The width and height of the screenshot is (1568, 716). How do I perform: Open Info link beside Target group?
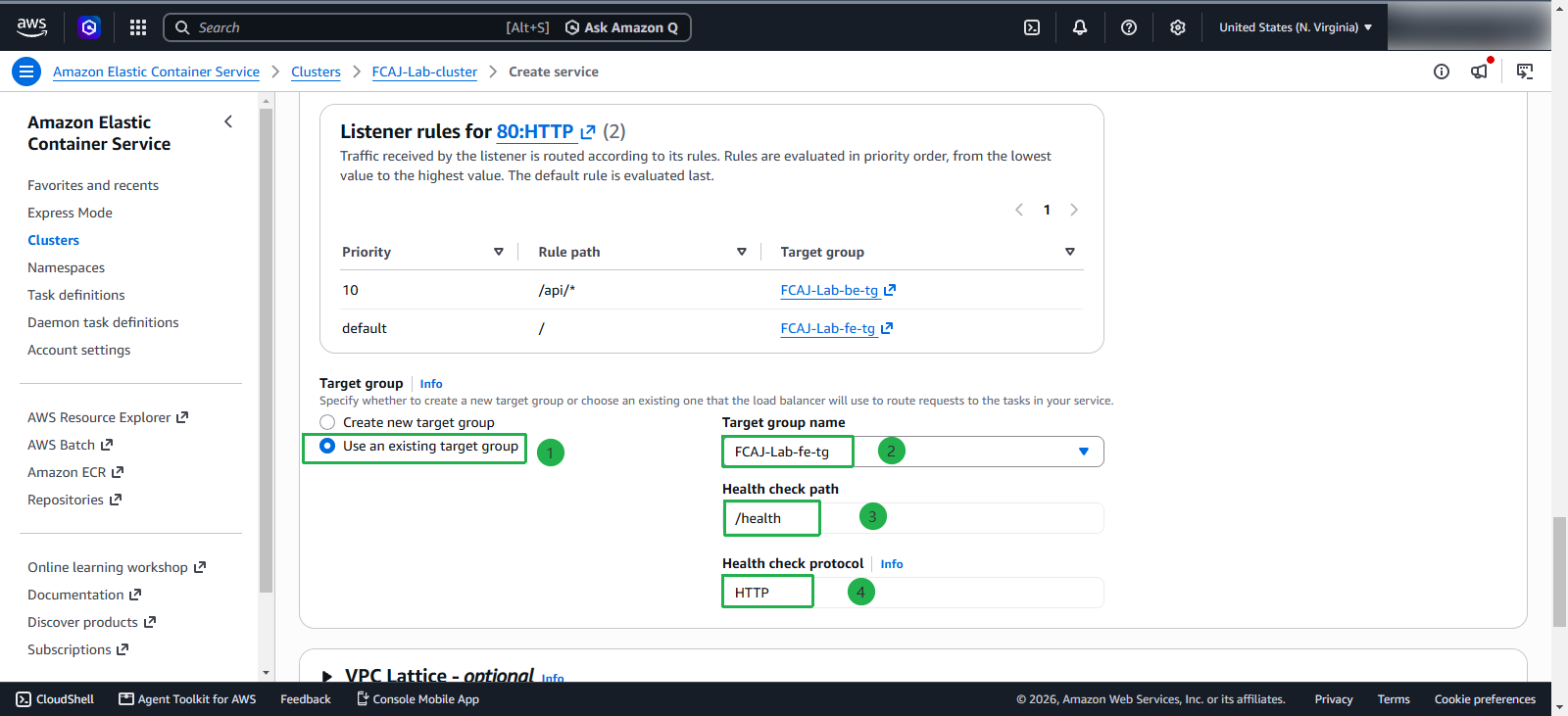point(431,384)
